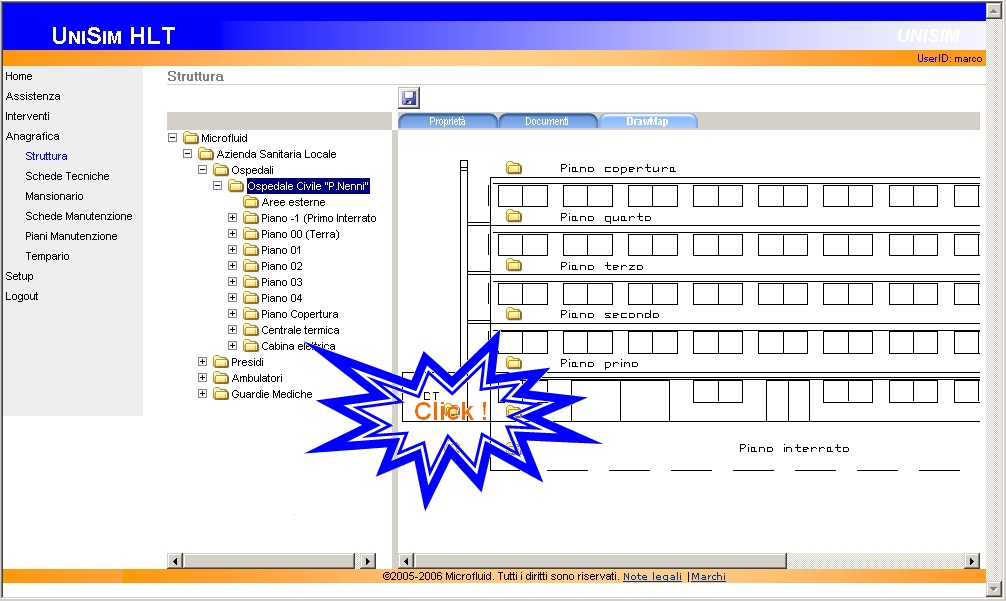The width and height of the screenshot is (1006, 601).
Task: Expand the Piano Copertura node
Action: point(232,314)
